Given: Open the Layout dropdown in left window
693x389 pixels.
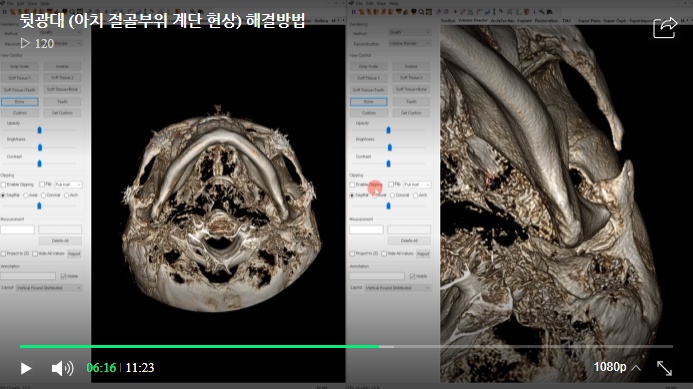Looking at the screenshot, I should coord(49,288).
